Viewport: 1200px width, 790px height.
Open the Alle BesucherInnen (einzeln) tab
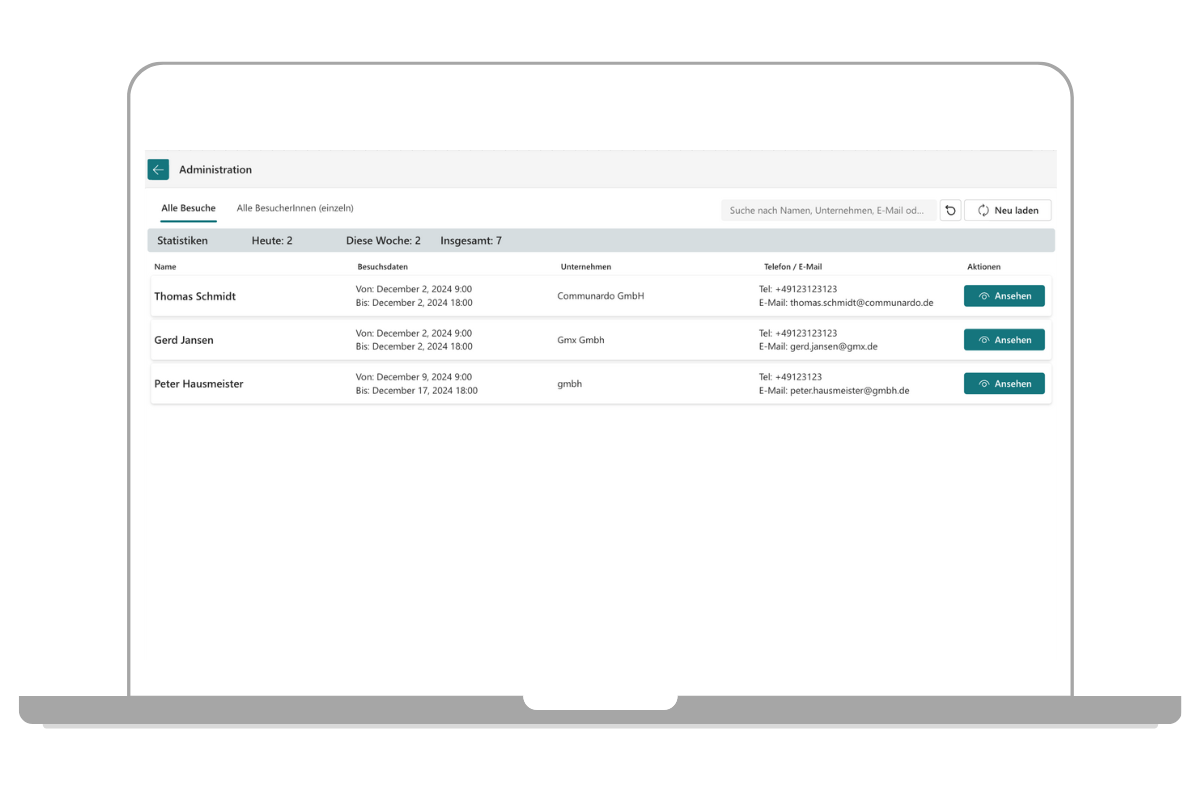(295, 208)
